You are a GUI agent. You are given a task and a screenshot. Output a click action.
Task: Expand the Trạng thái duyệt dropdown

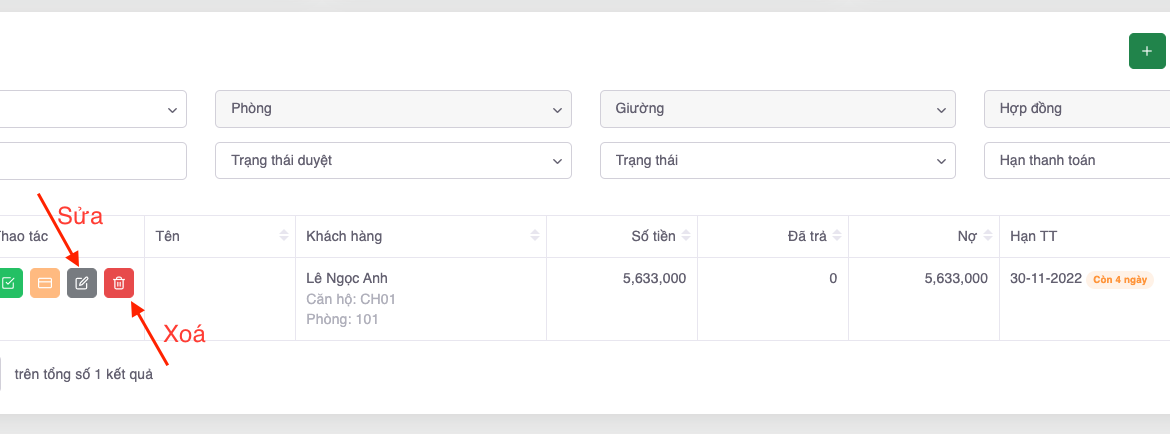coord(393,160)
